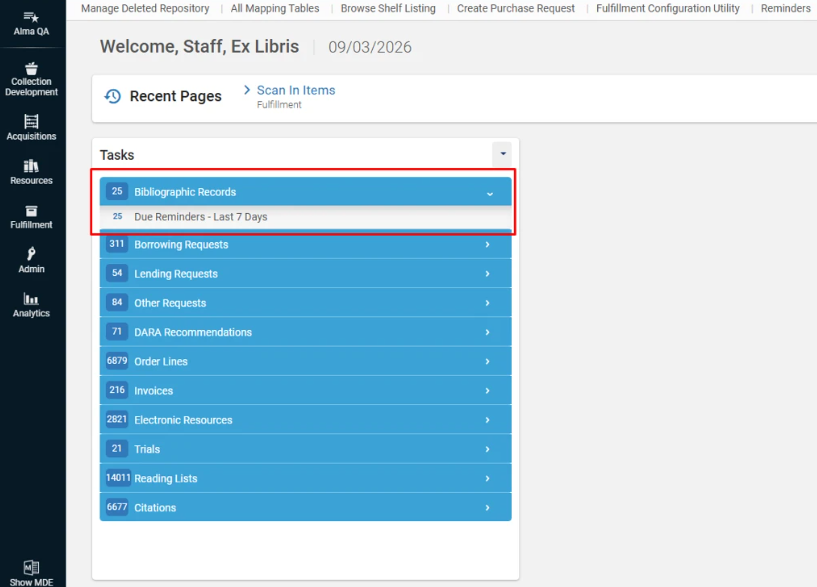Click the 25 count on Bibliographic Records
Screen dimensions: 817x587
tap(117, 191)
